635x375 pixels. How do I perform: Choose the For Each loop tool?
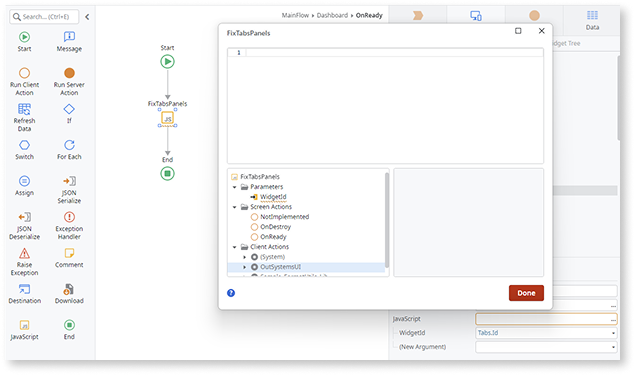pos(69,150)
